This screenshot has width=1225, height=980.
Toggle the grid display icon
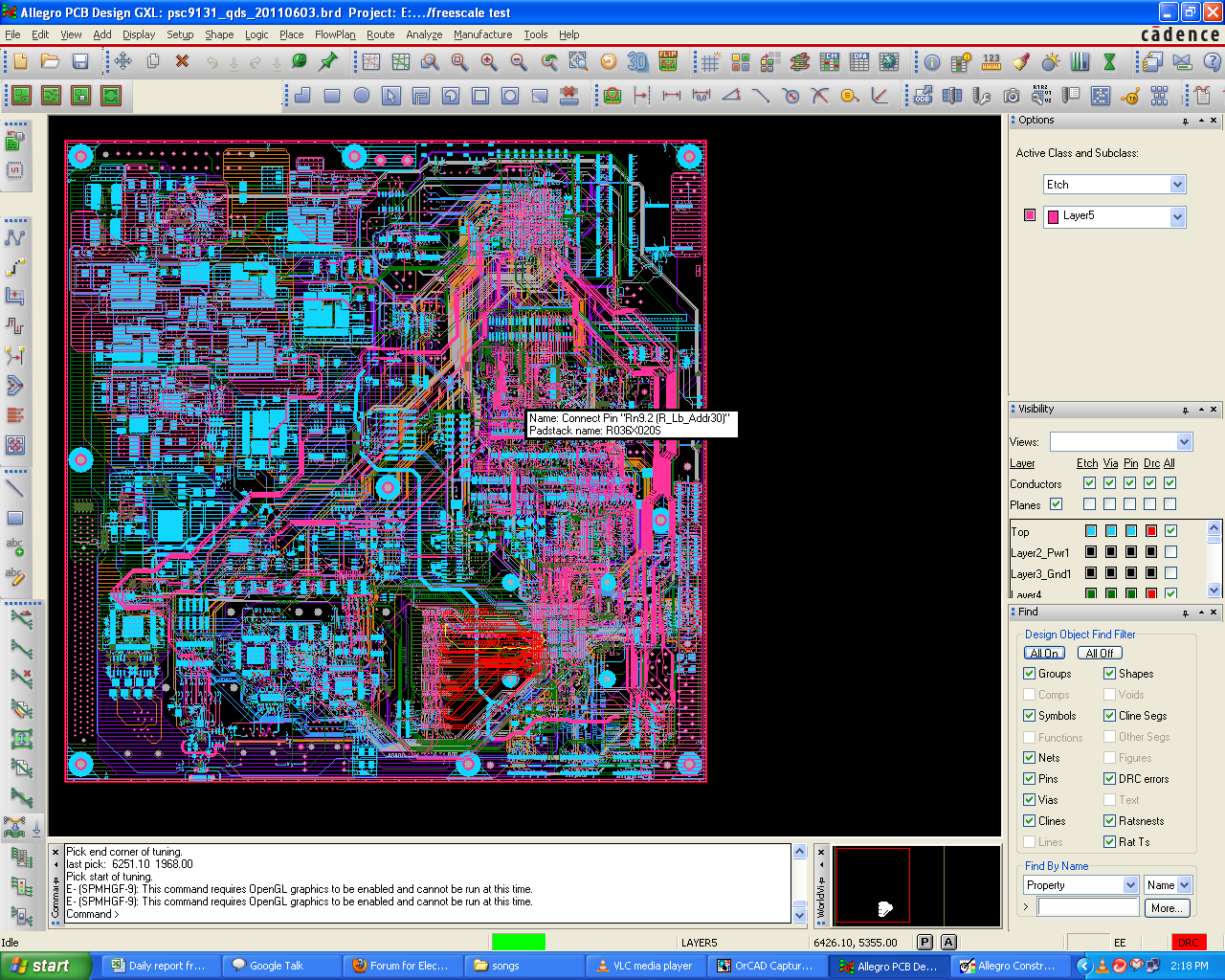pyautogui.click(x=710, y=62)
